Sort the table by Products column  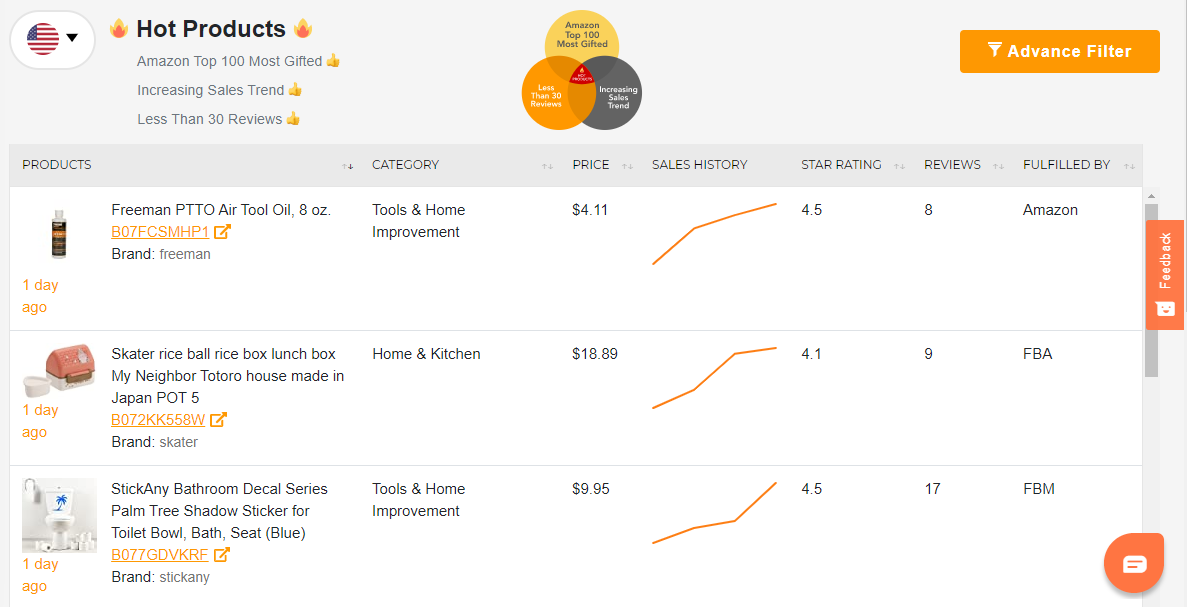point(347,166)
